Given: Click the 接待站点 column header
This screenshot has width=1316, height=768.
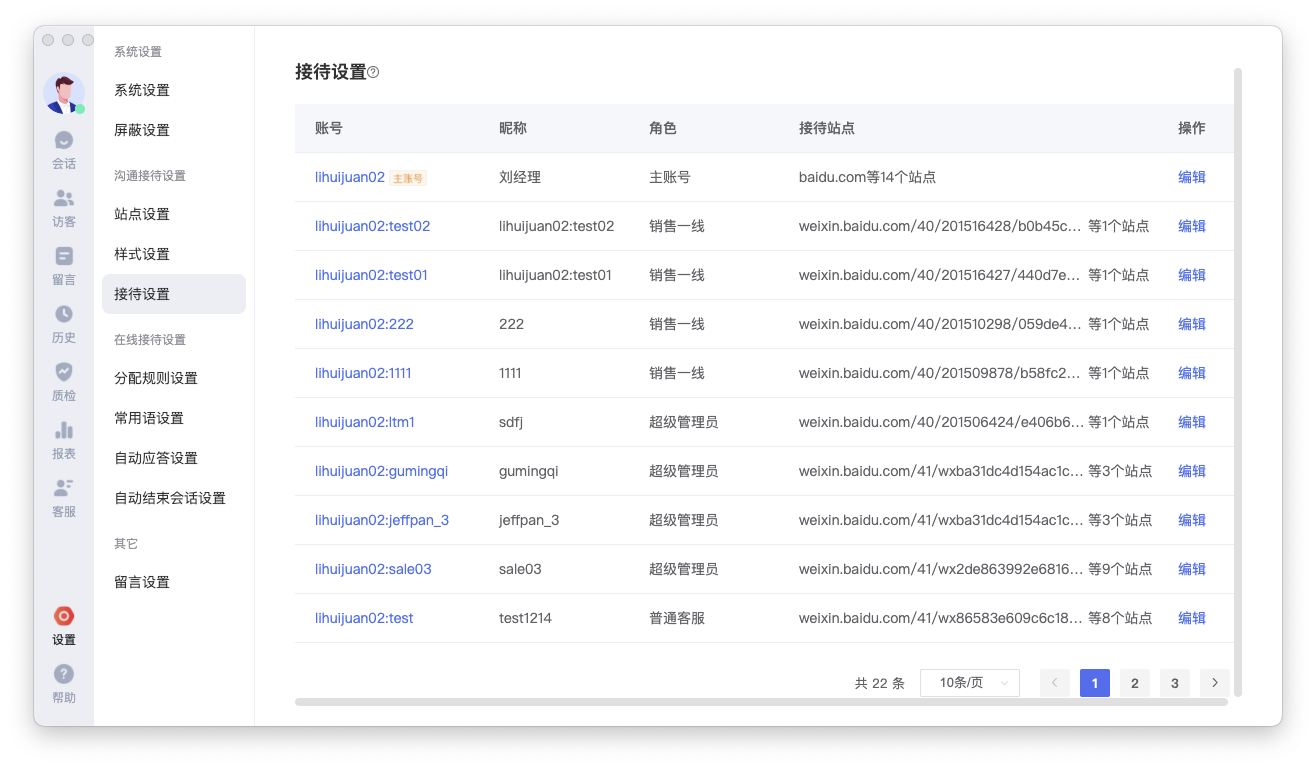Looking at the screenshot, I should [827, 128].
